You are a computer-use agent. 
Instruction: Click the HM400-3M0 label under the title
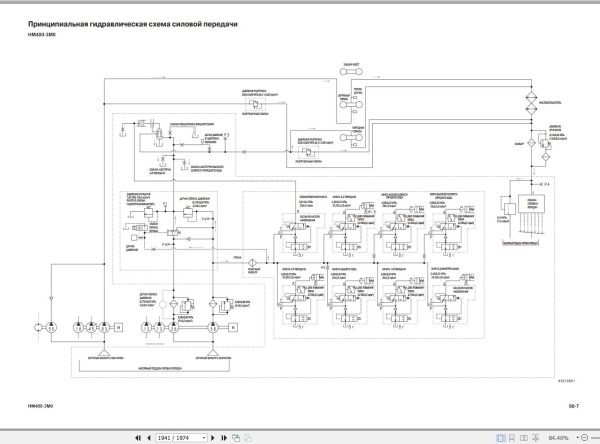[42, 34]
